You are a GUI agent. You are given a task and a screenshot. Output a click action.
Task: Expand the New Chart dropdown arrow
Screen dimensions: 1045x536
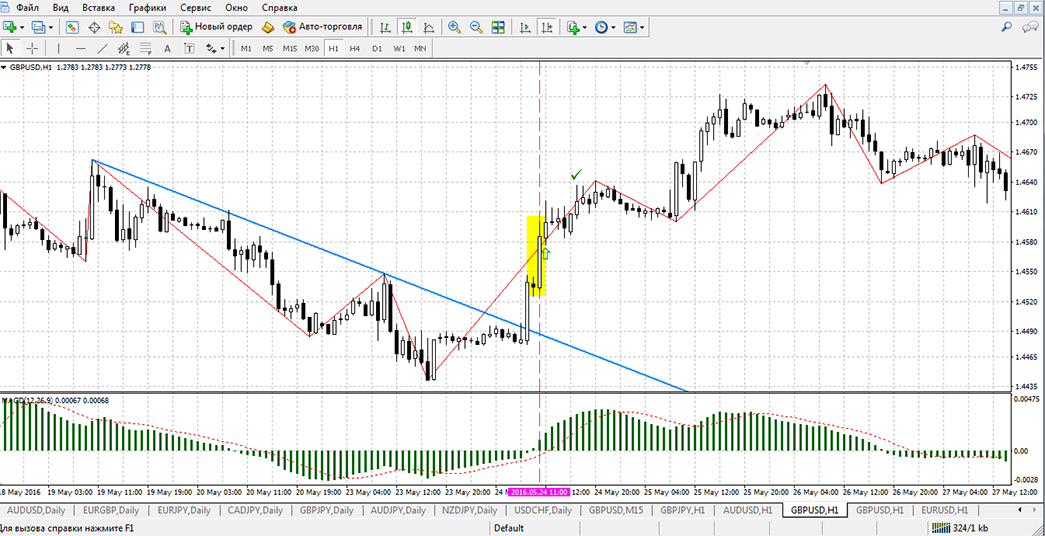(22, 27)
